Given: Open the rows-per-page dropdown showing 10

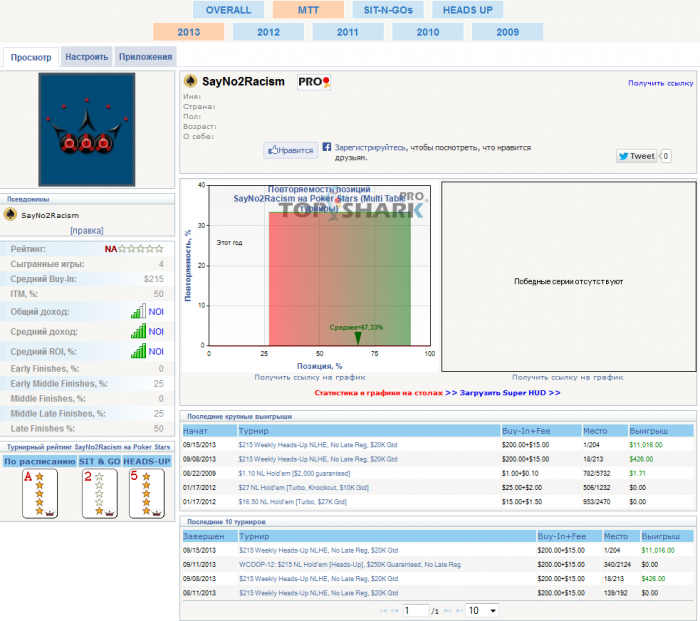Looking at the screenshot, I should click(482, 610).
